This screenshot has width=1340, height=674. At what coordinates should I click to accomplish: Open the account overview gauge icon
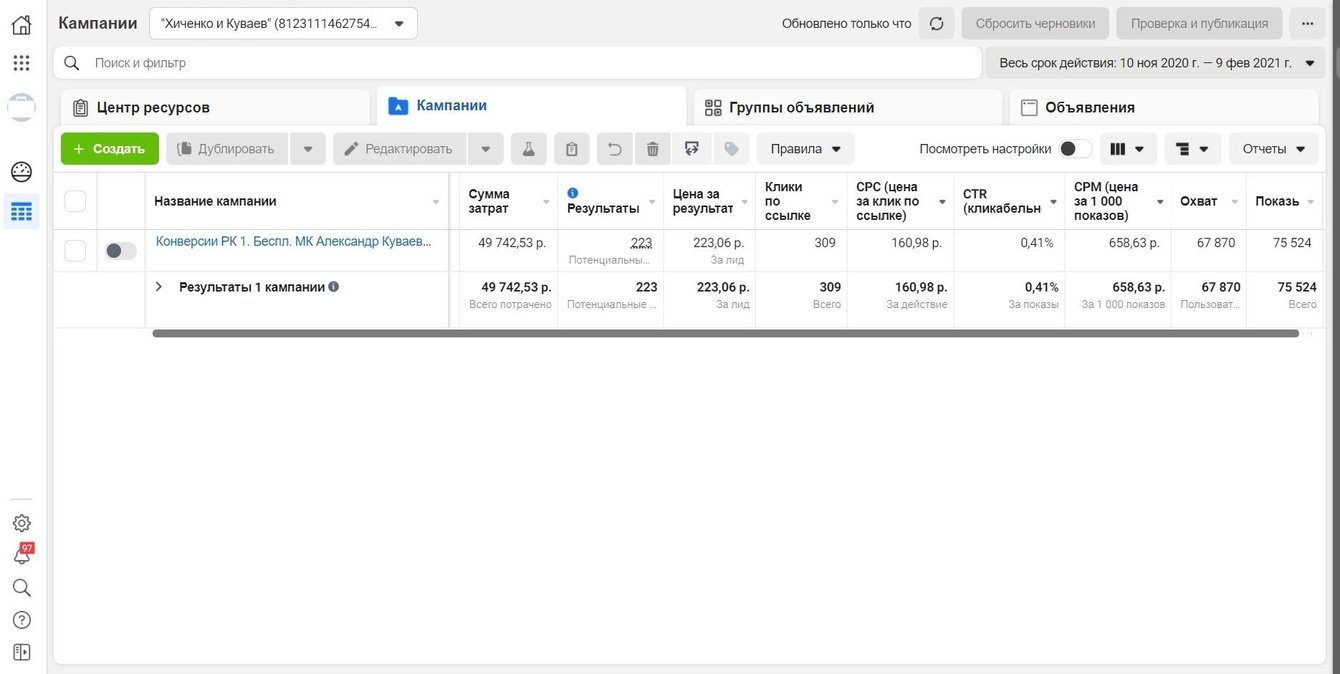click(x=21, y=172)
